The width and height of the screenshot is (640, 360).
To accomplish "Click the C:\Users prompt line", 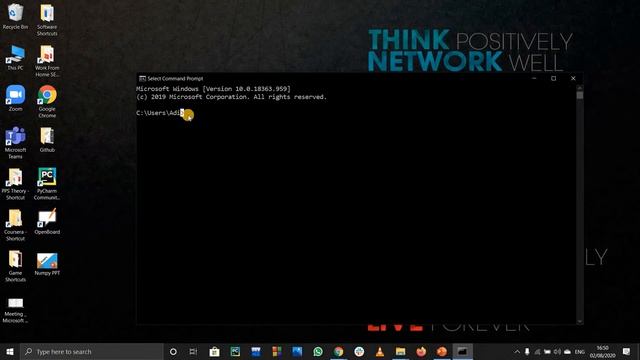I will (160, 113).
